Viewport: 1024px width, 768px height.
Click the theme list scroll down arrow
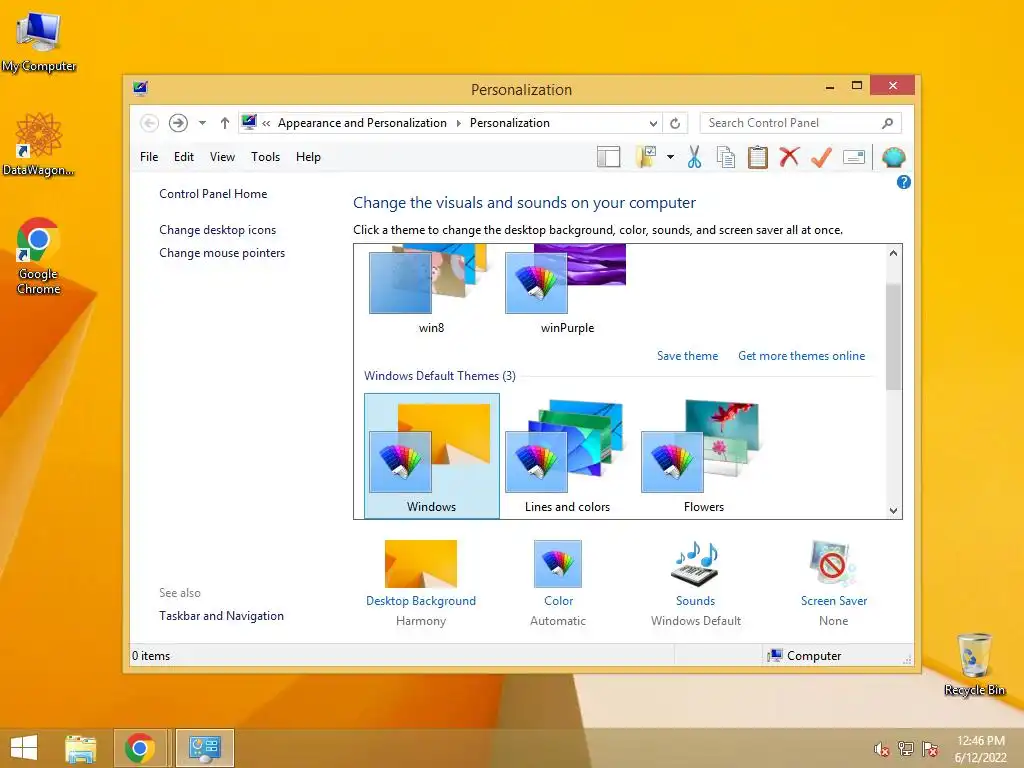click(893, 511)
